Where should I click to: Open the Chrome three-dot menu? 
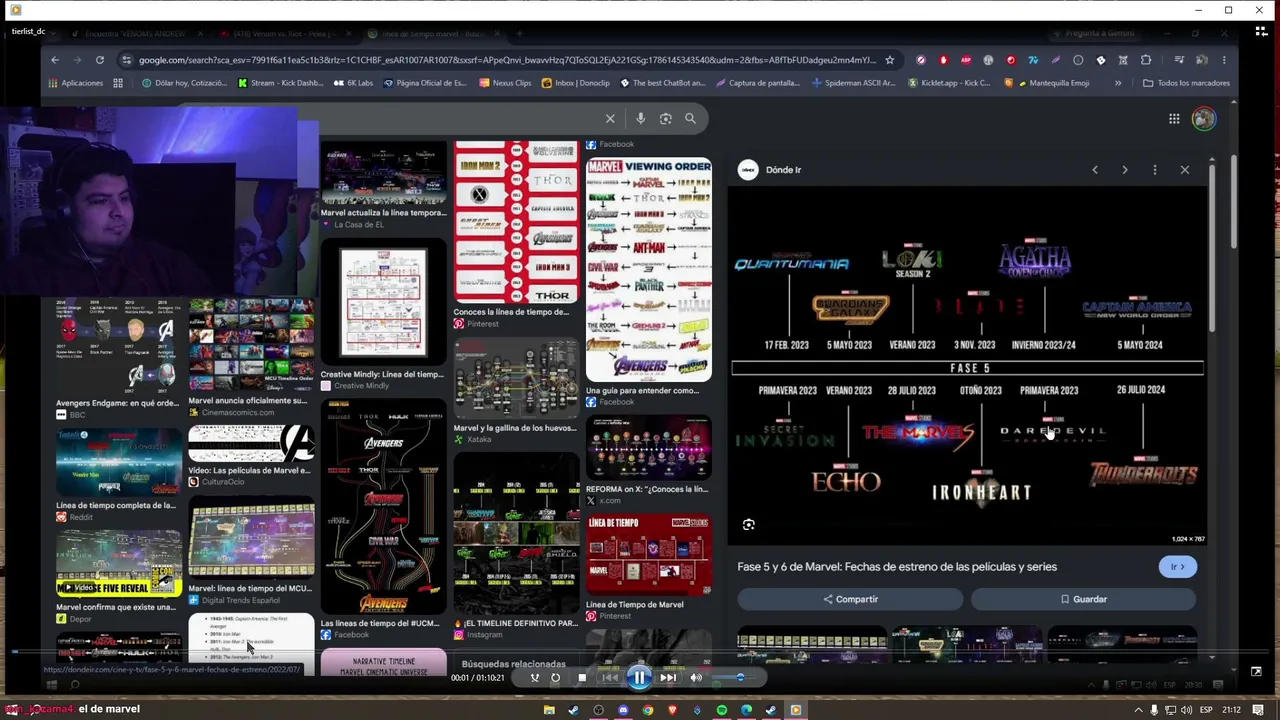click(1224, 60)
